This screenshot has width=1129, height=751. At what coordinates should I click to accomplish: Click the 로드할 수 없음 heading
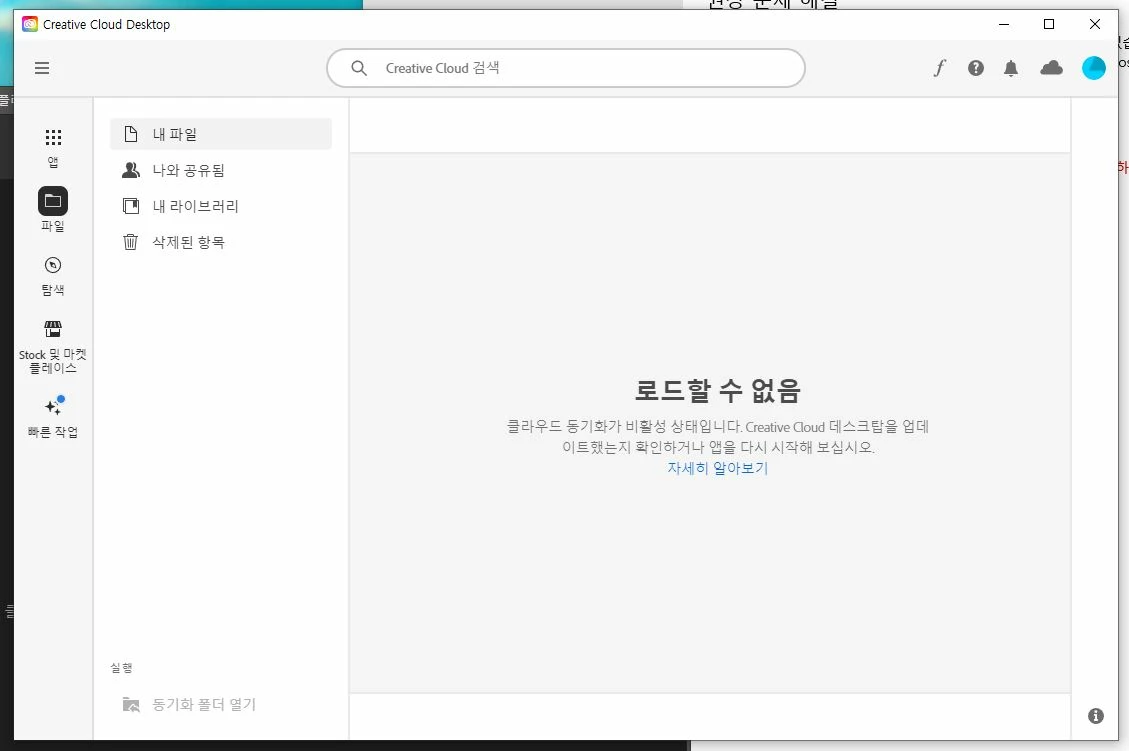tap(717, 390)
